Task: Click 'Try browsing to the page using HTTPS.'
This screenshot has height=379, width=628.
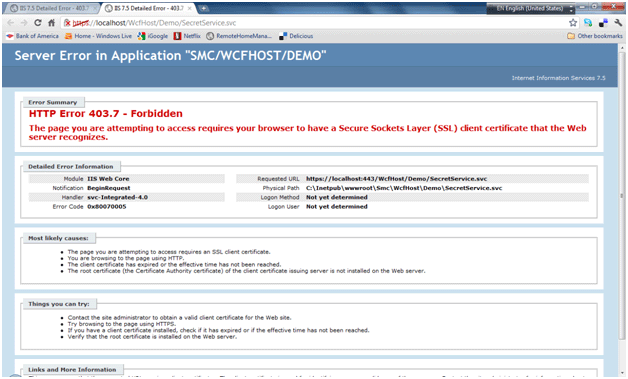Action: click(x=122, y=324)
